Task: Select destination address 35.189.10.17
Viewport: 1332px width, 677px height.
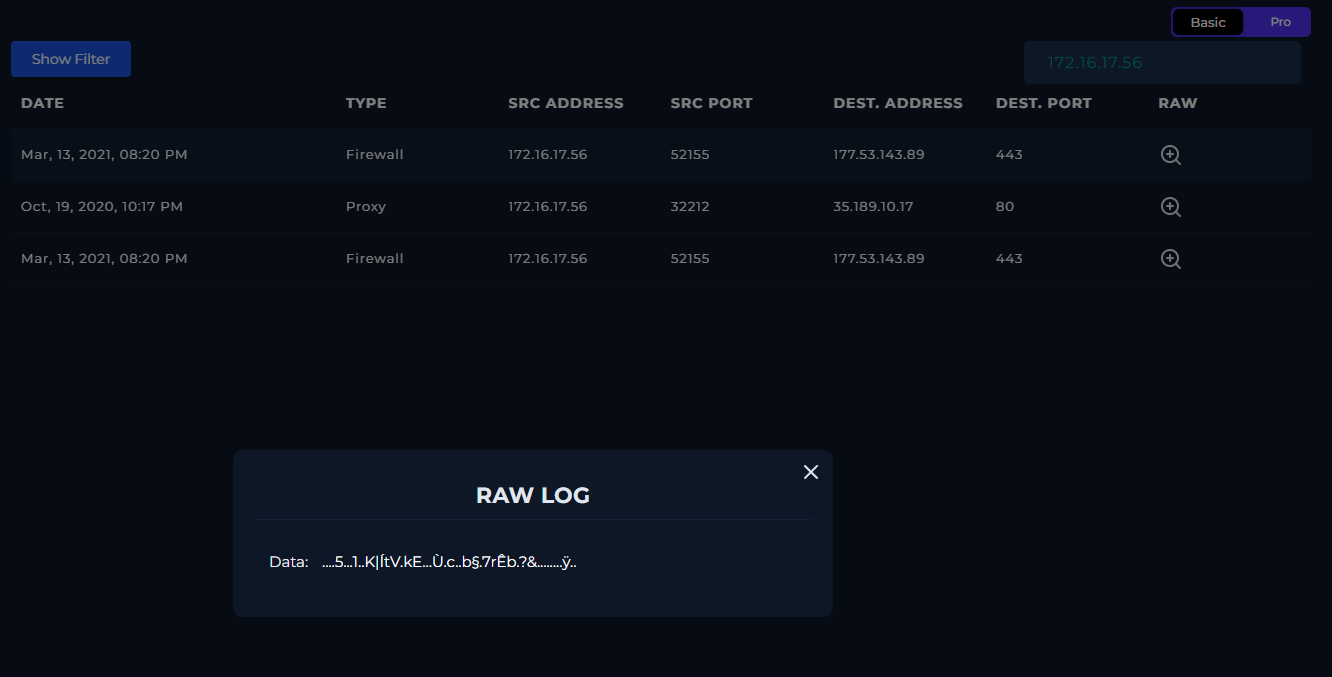Action: pos(872,207)
